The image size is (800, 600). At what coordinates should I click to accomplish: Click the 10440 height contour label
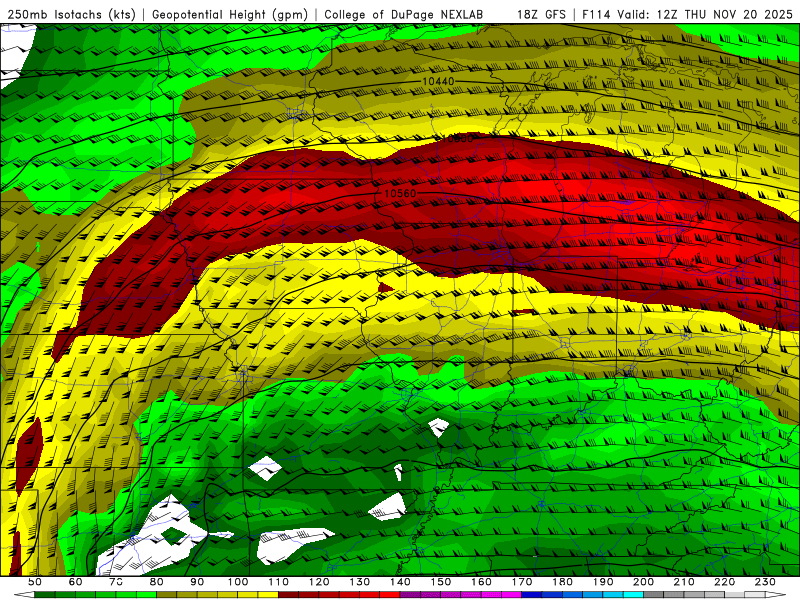click(438, 82)
